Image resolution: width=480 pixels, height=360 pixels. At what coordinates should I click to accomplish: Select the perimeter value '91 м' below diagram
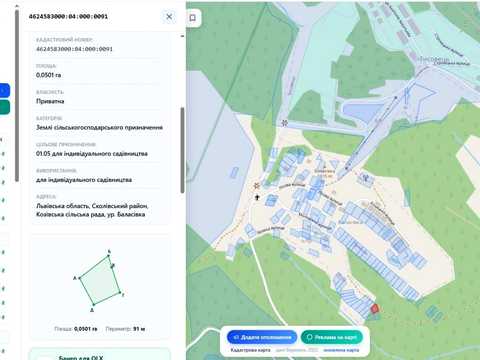click(139, 329)
